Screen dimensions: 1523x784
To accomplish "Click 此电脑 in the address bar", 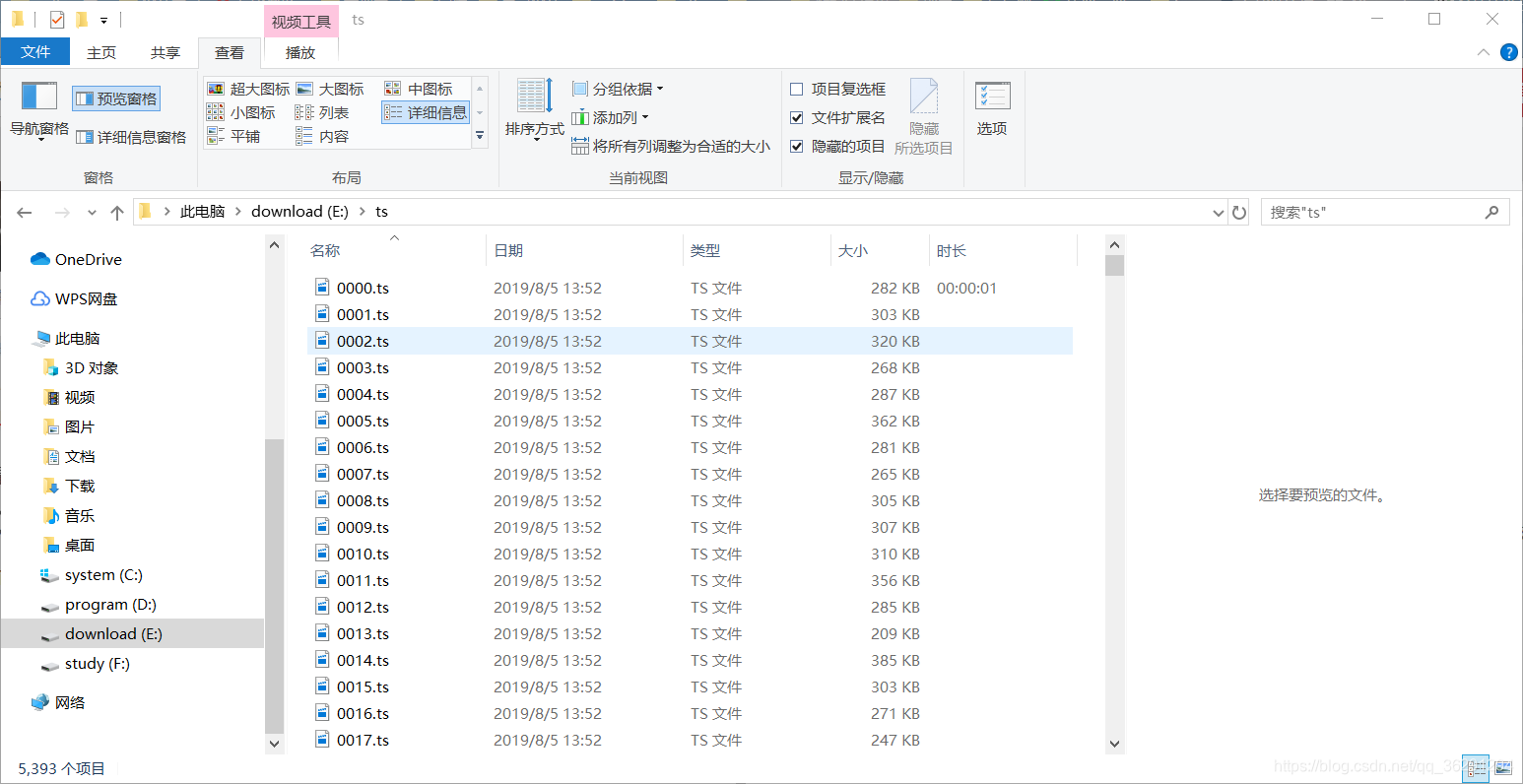I will [202, 212].
